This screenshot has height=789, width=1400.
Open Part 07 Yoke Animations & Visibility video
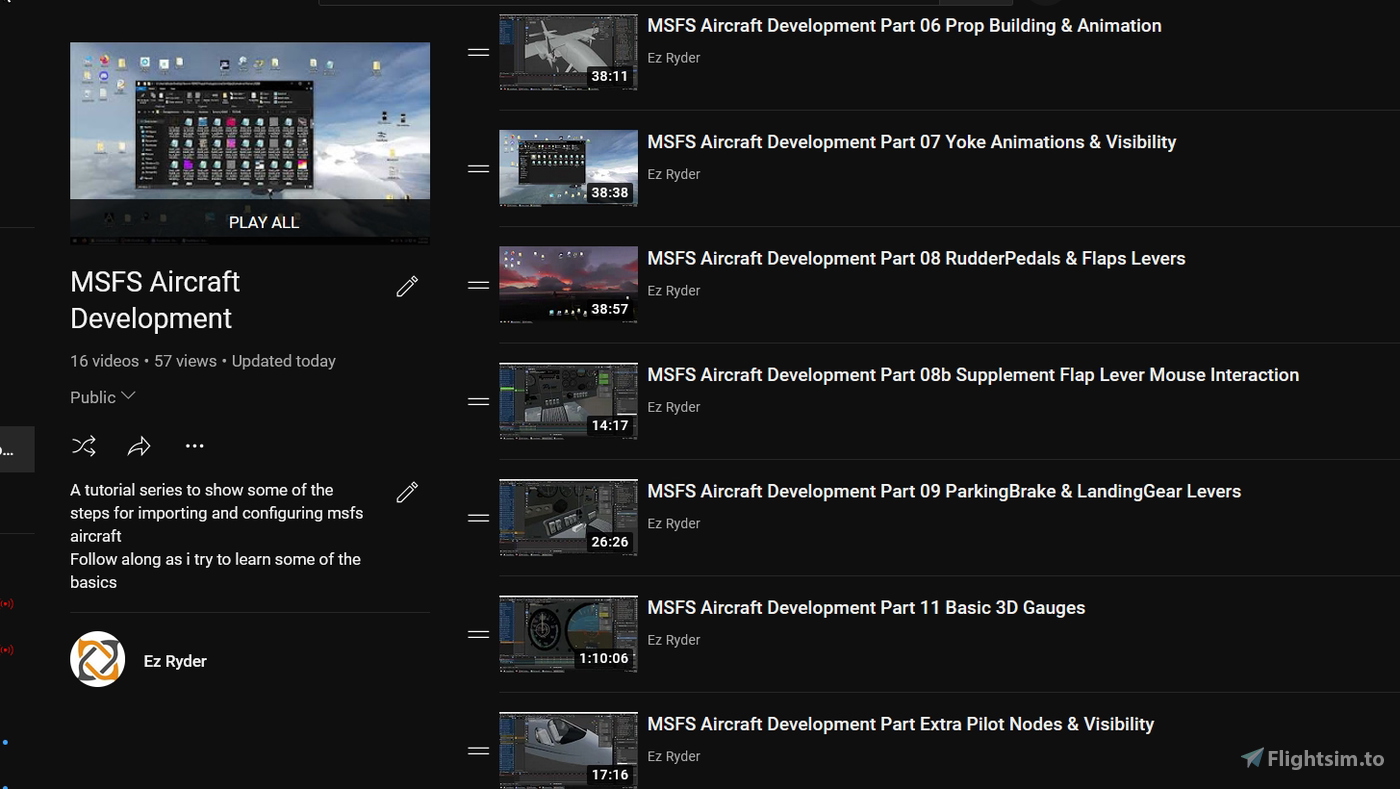coord(912,142)
